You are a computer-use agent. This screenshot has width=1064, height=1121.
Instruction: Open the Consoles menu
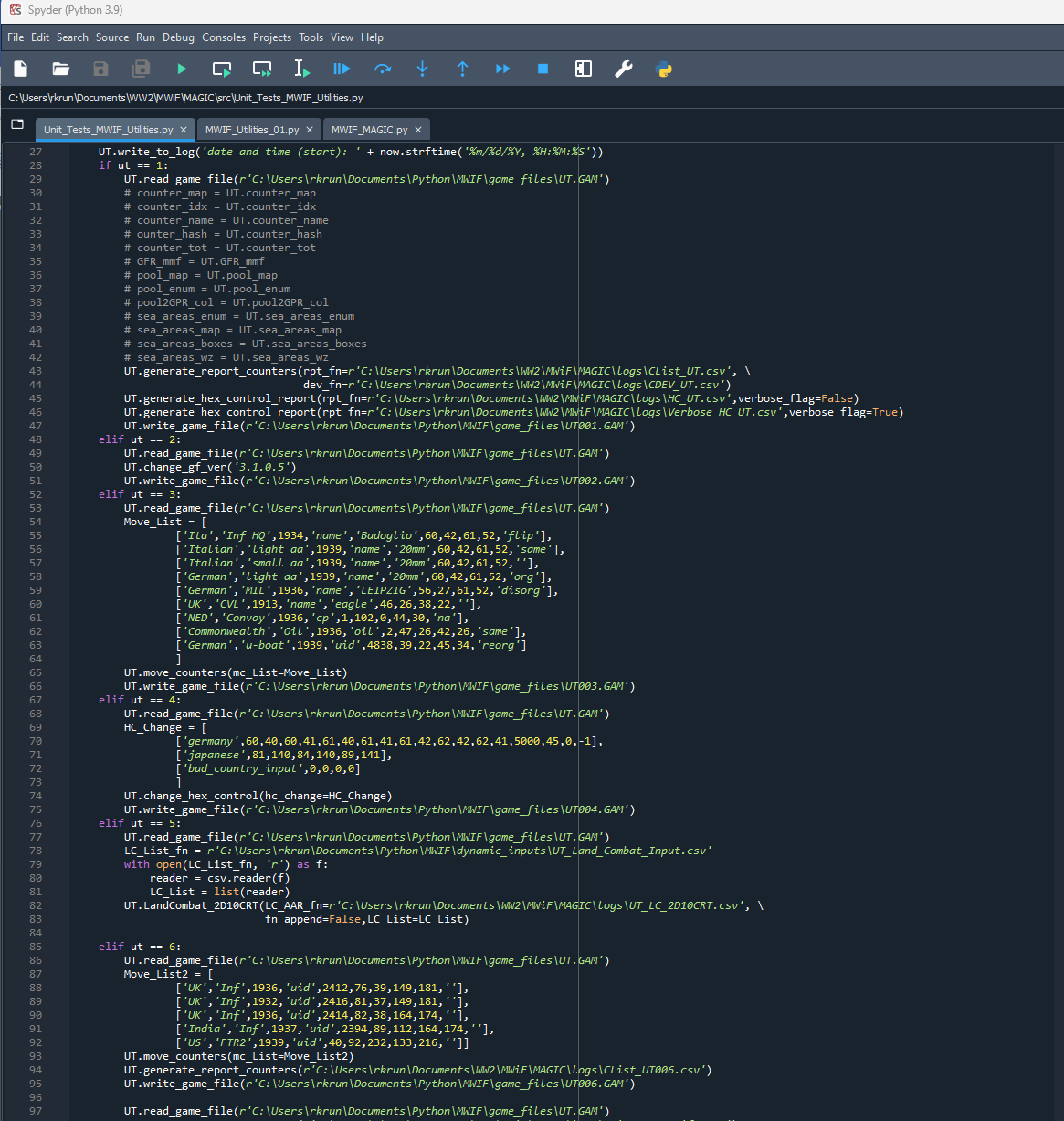pyautogui.click(x=224, y=37)
